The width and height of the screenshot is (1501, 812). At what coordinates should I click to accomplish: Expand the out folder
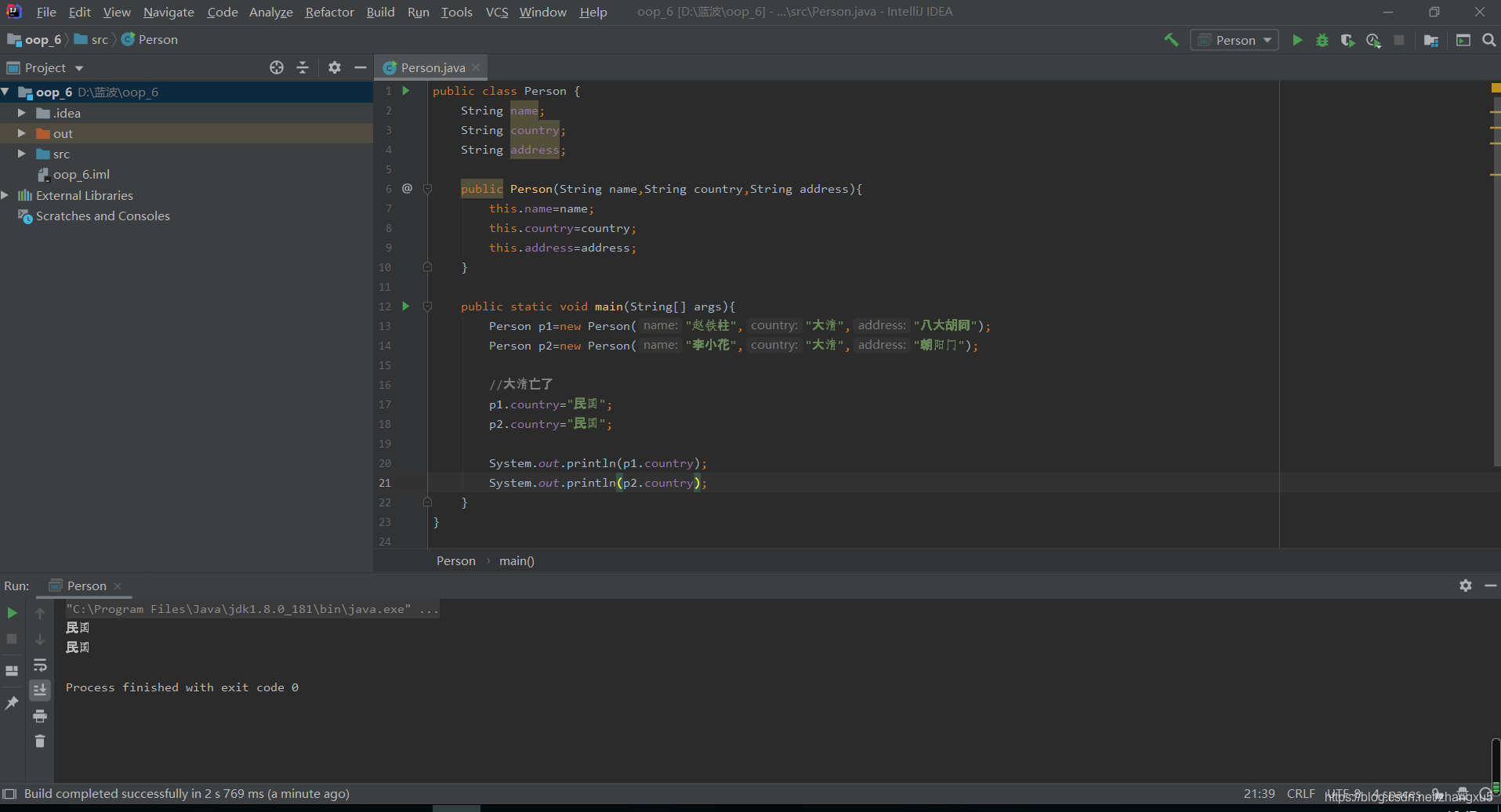tap(22, 133)
